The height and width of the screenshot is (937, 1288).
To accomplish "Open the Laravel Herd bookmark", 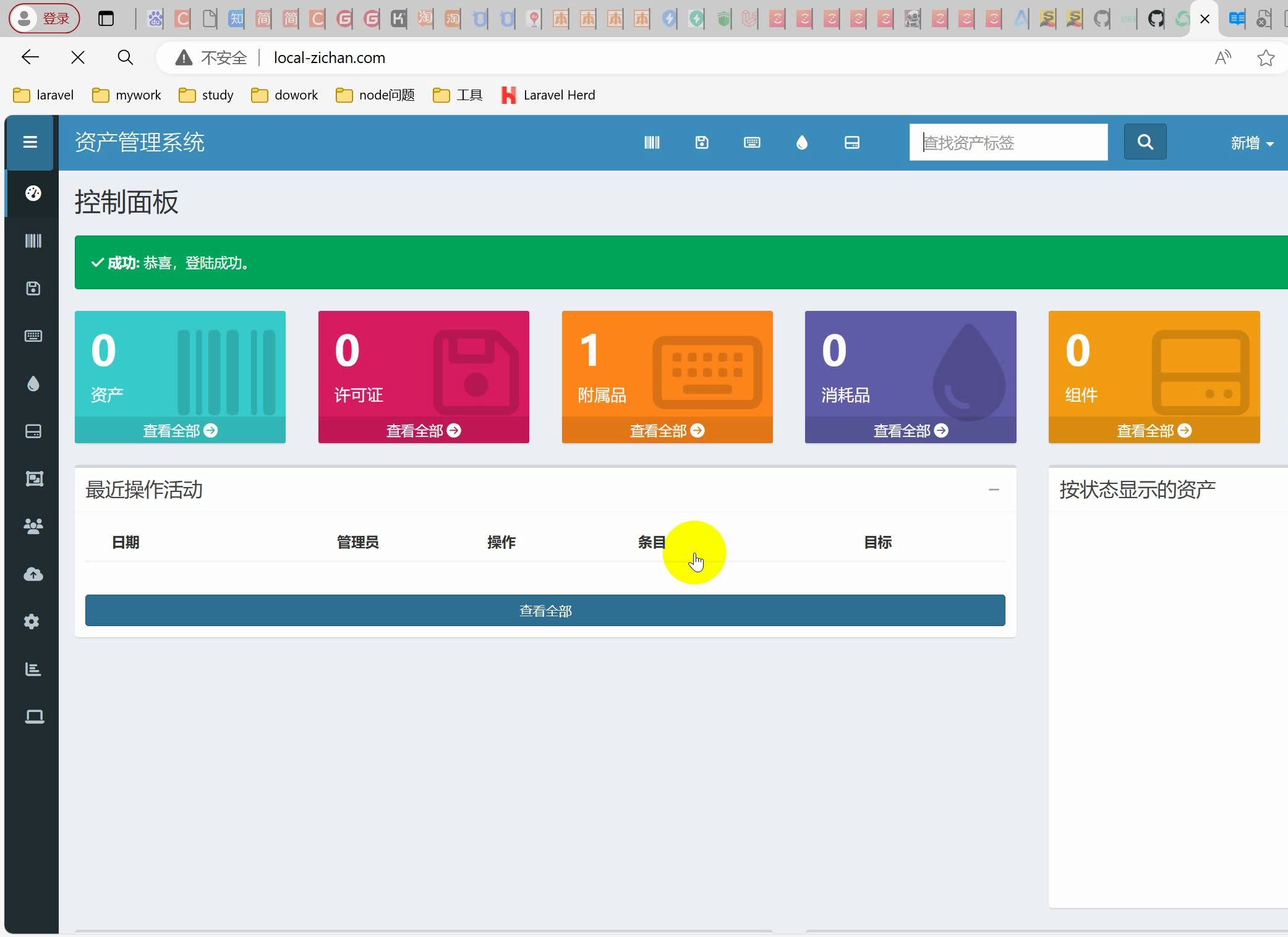I will (x=548, y=95).
